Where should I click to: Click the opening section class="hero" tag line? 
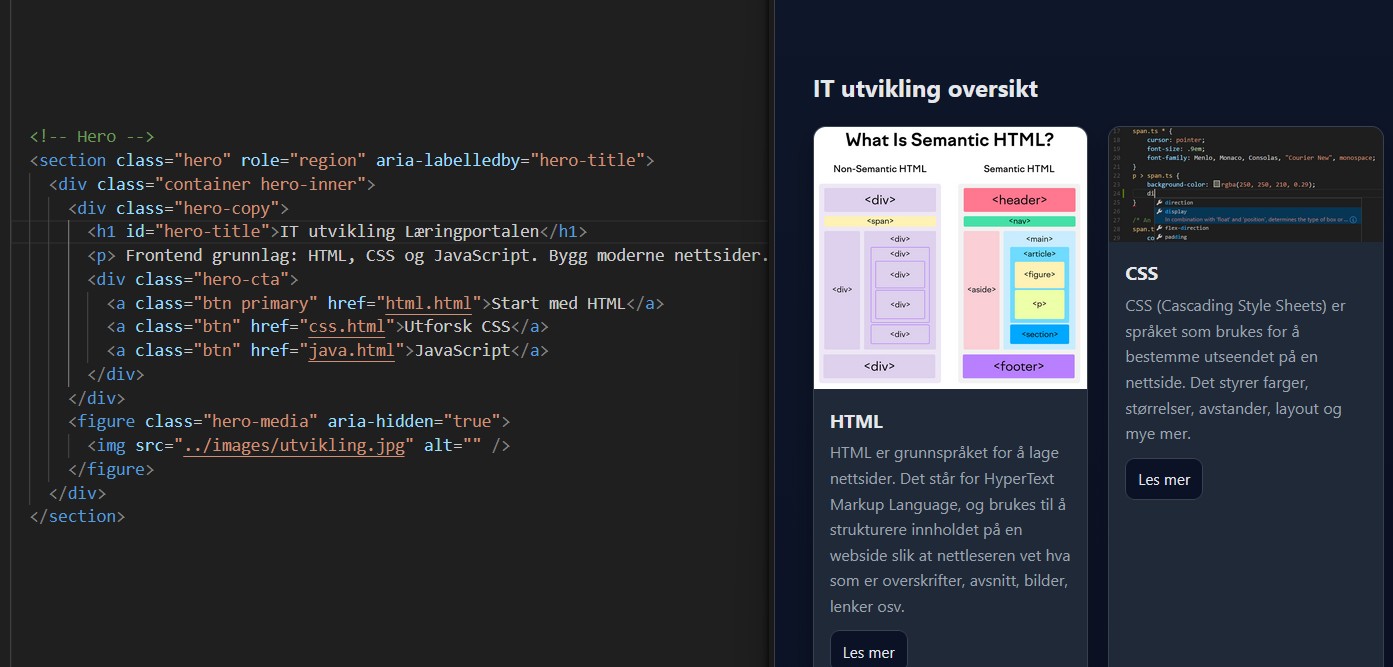pyautogui.click(x=342, y=160)
